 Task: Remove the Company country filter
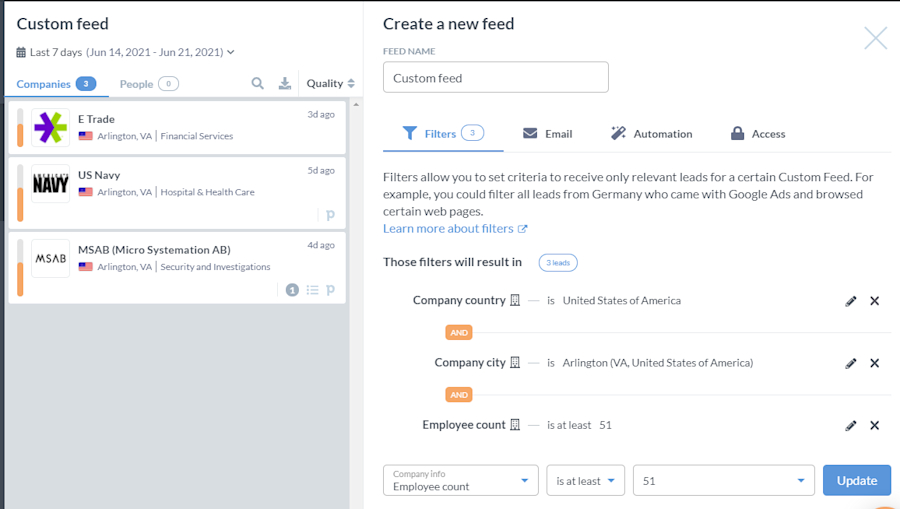pos(874,301)
